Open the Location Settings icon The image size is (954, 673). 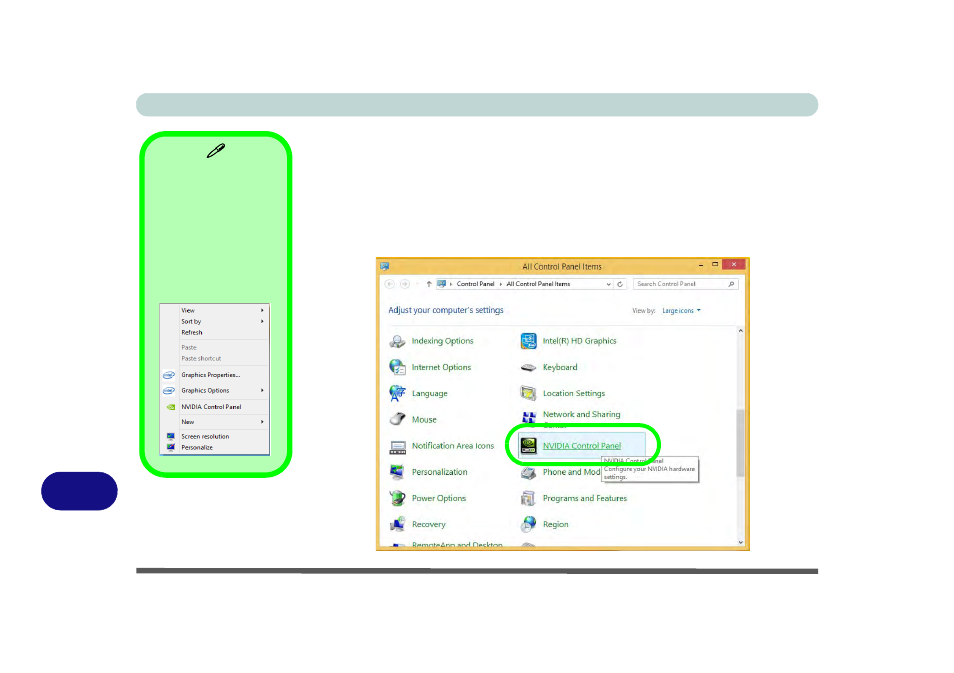[x=528, y=394]
